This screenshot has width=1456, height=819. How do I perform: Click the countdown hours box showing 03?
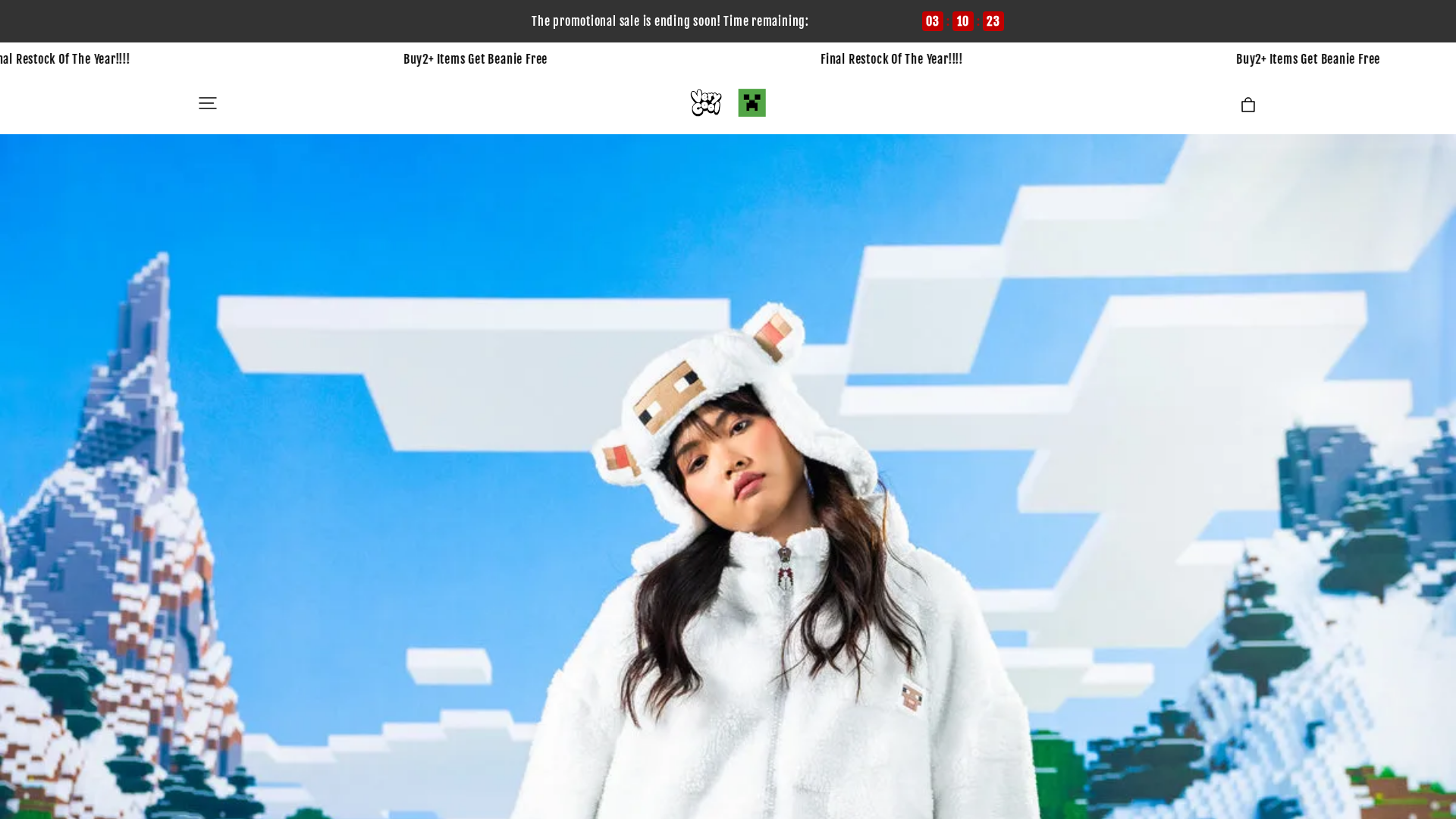tap(932, 21)
